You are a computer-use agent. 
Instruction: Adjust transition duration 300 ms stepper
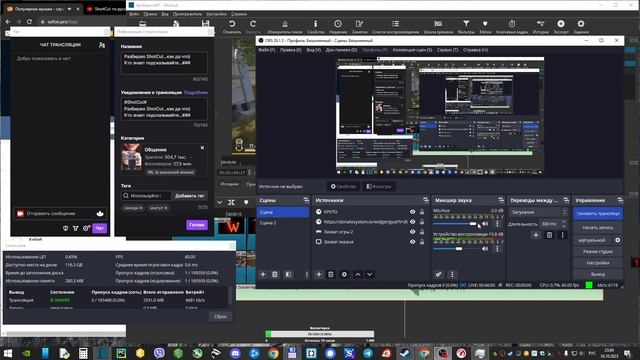(564, 224)
